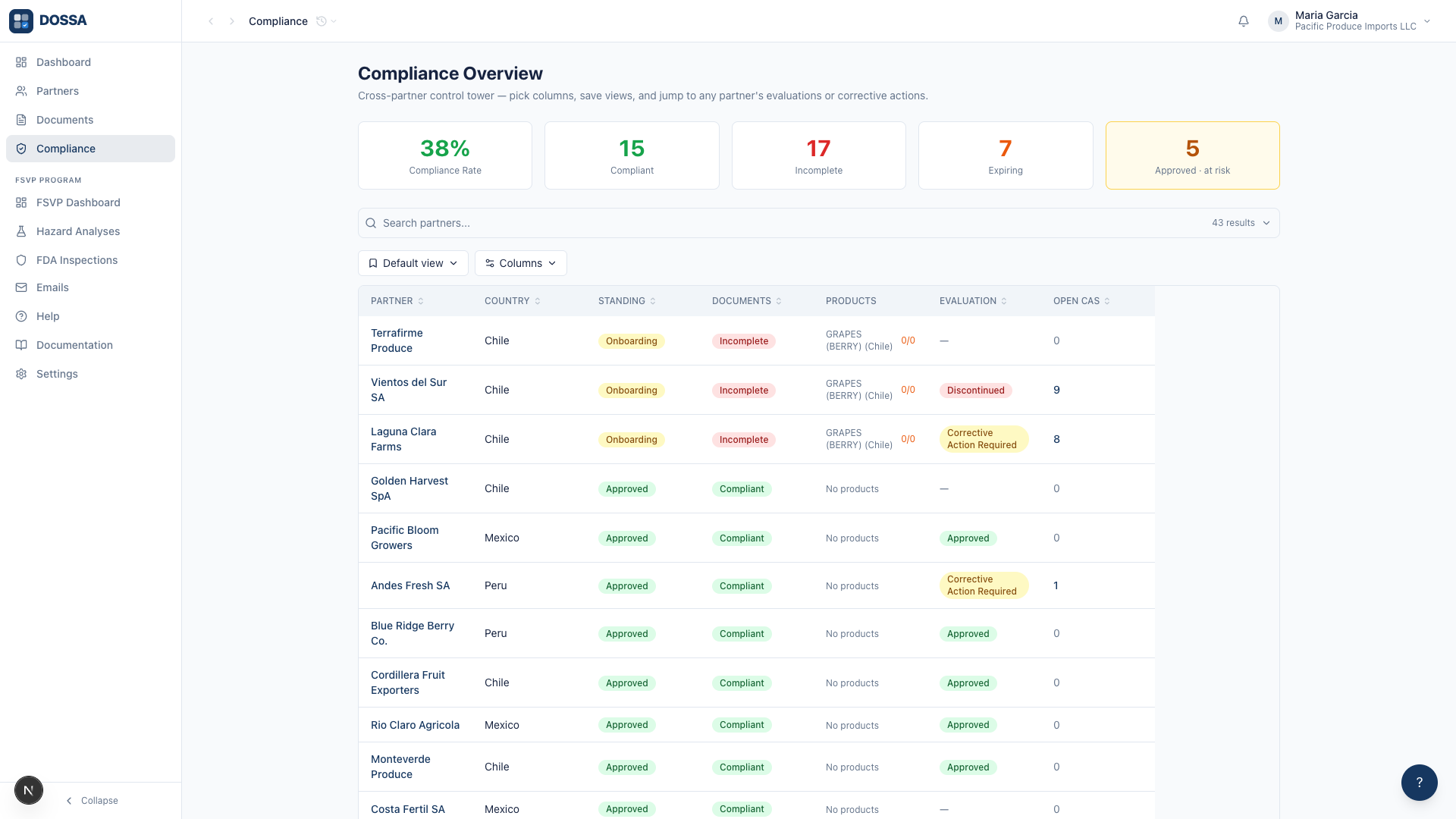Open the Columns picker dropdown

521,263
